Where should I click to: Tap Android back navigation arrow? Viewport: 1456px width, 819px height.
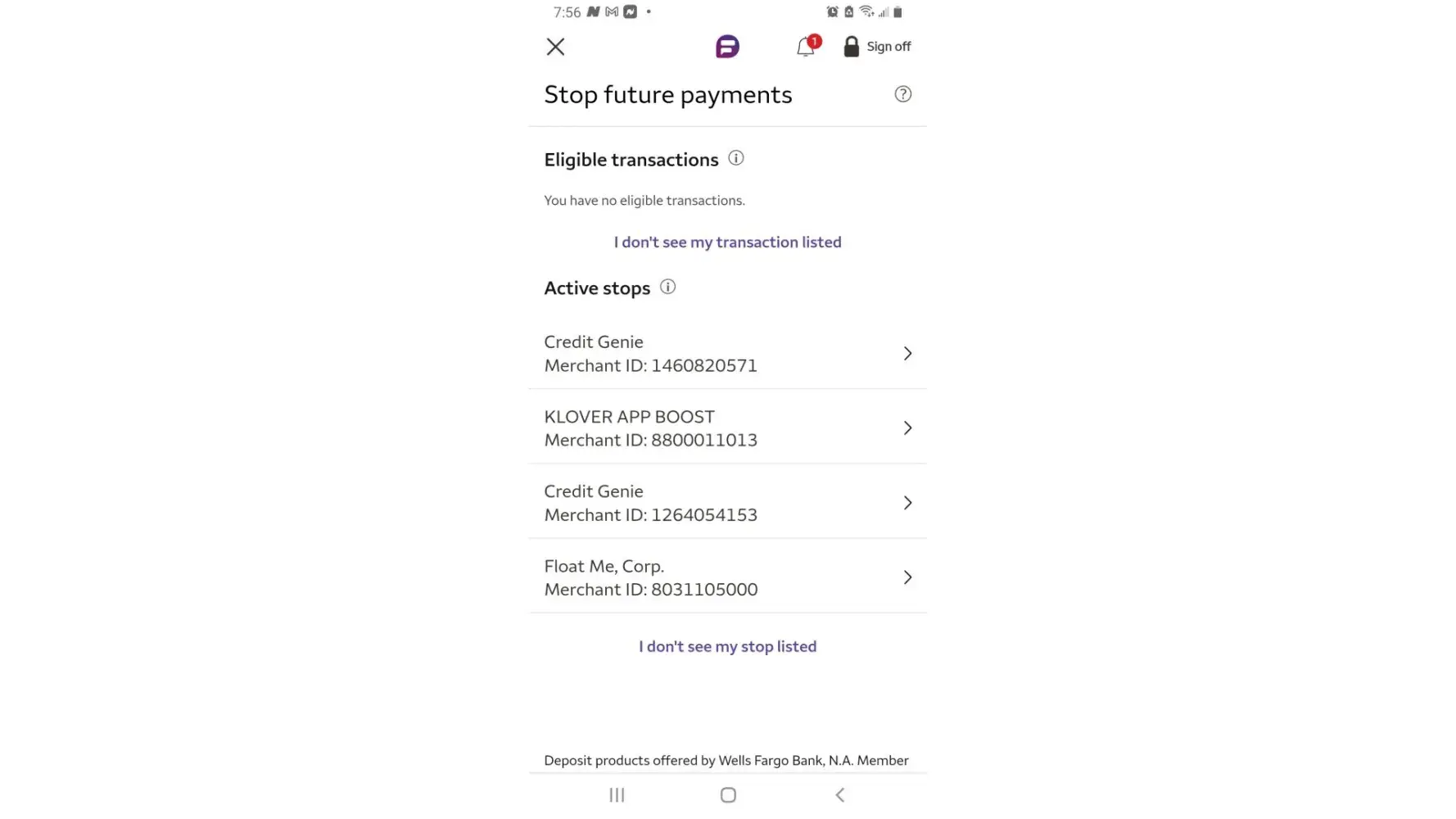click(839, 795)
